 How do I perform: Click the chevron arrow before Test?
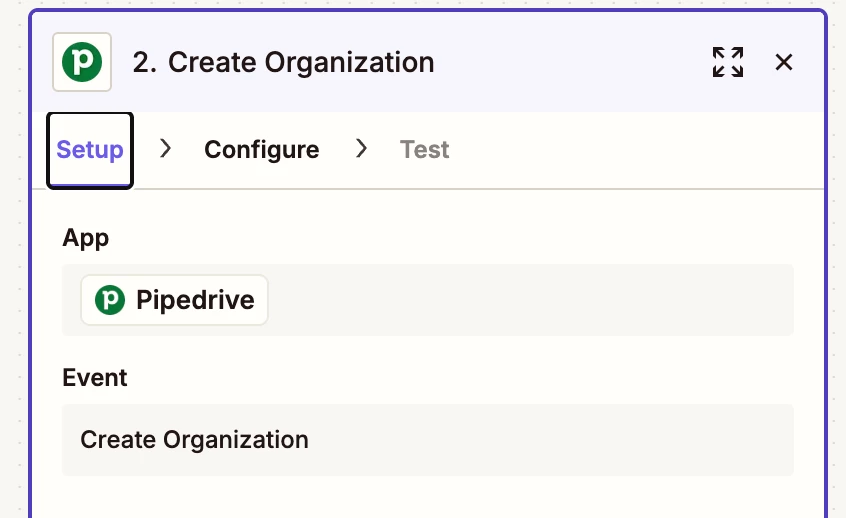[361, 149]
